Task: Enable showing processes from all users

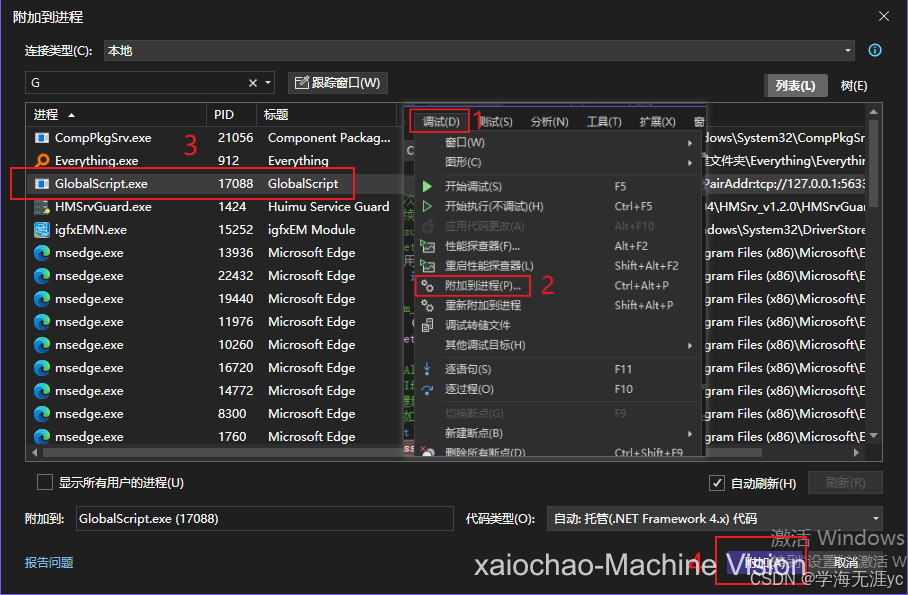Action: pyautogui.click(x=45, y=483)
